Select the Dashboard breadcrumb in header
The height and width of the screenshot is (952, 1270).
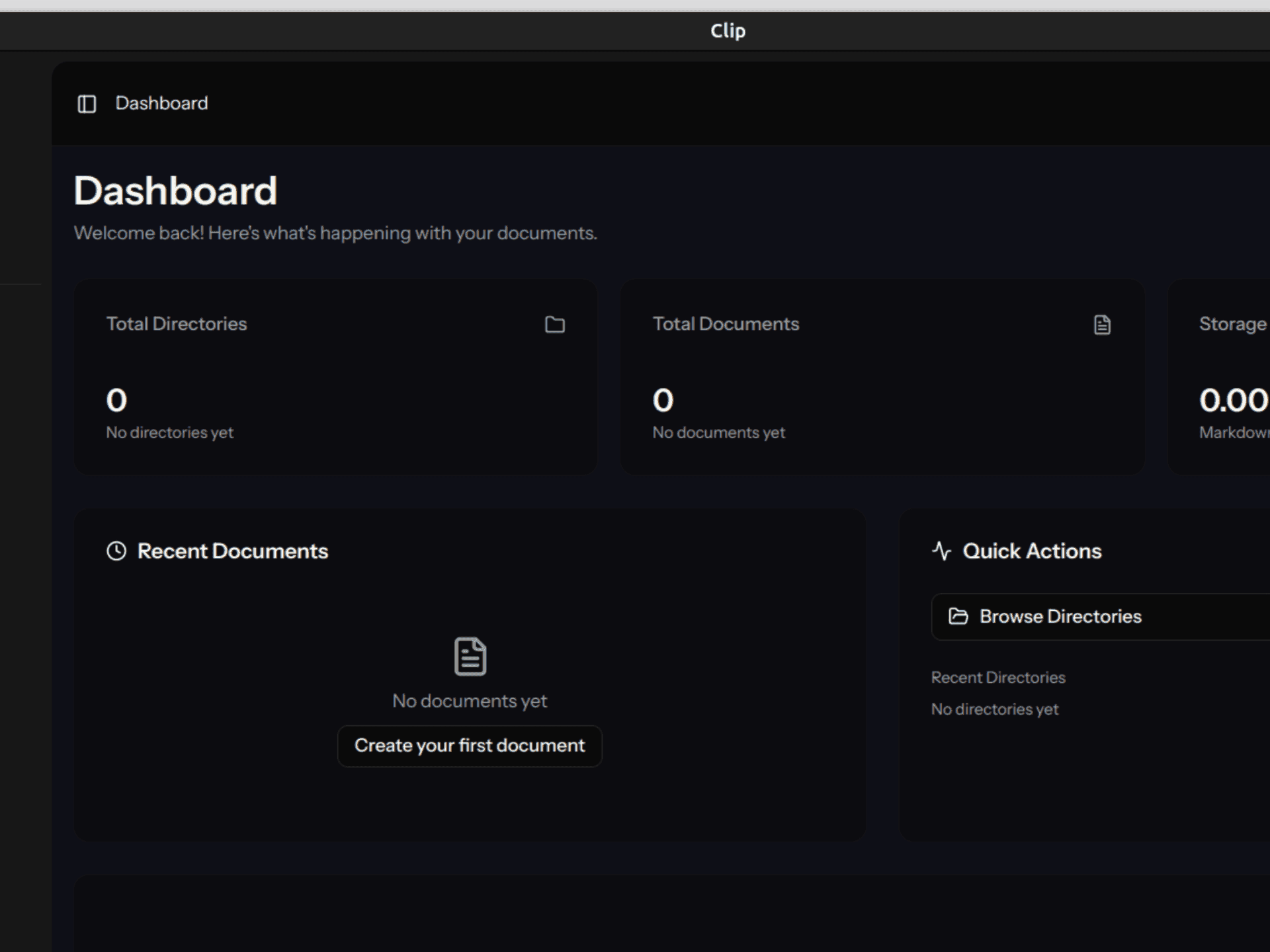point(161,104)
